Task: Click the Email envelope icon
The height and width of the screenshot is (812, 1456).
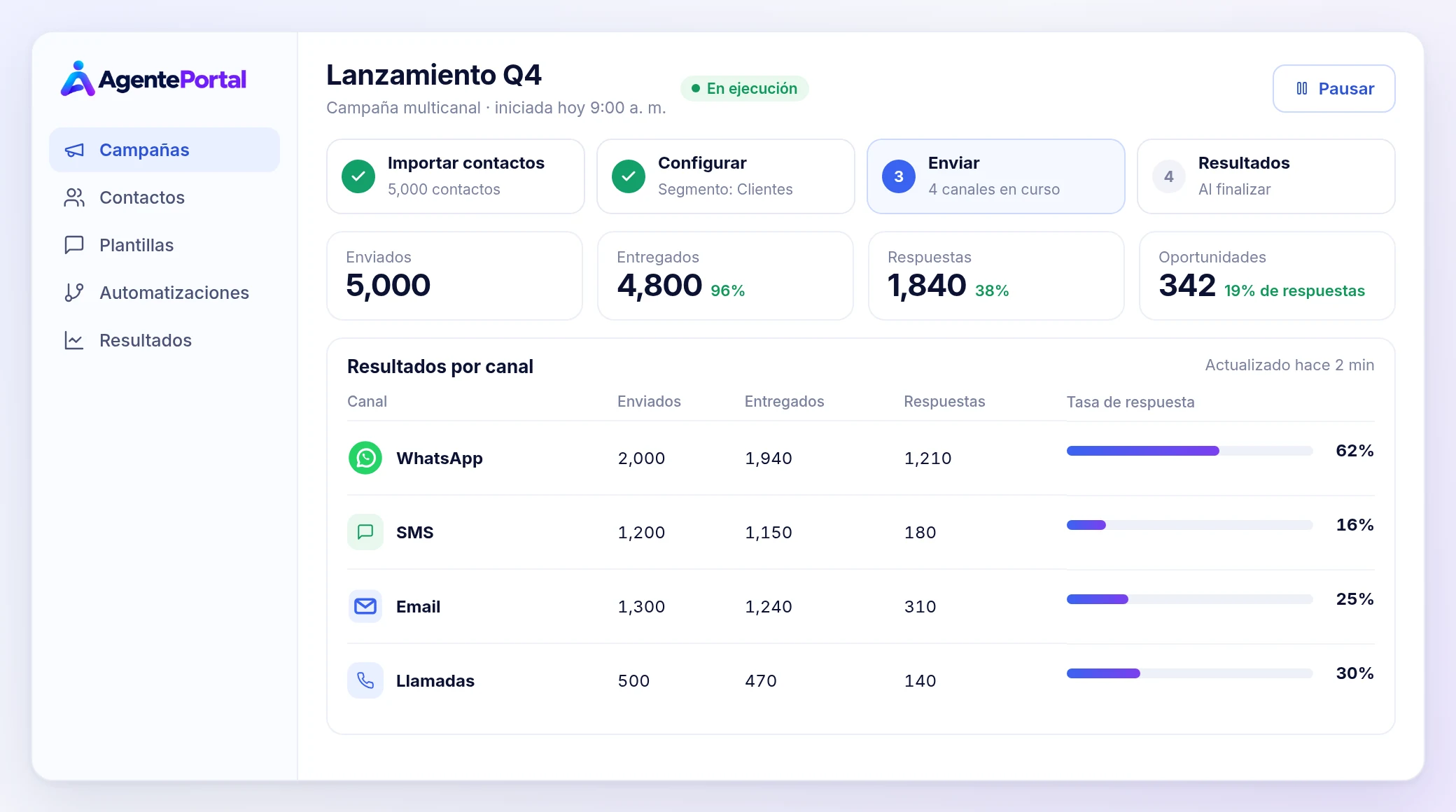Action: coord(365,606)
